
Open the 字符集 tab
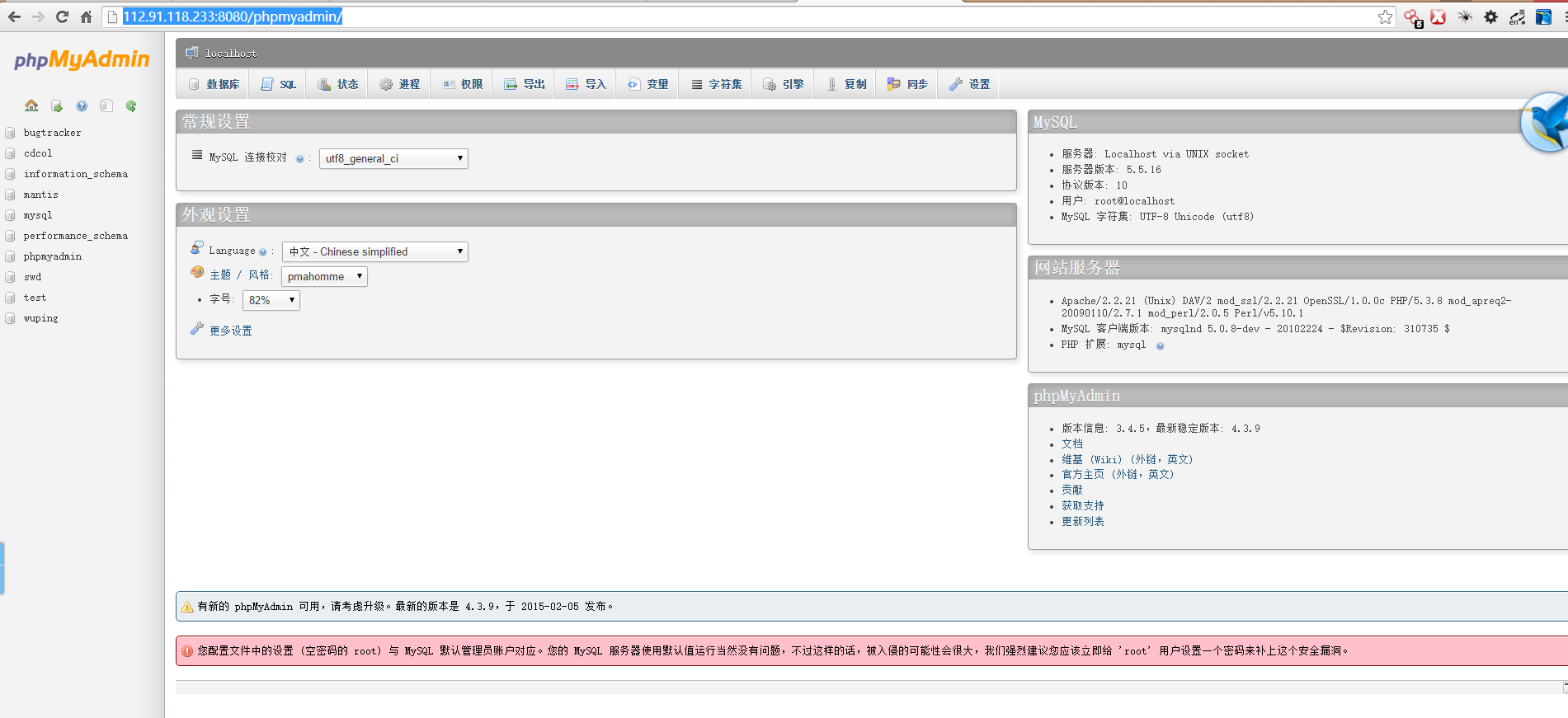tap(715, 84)
